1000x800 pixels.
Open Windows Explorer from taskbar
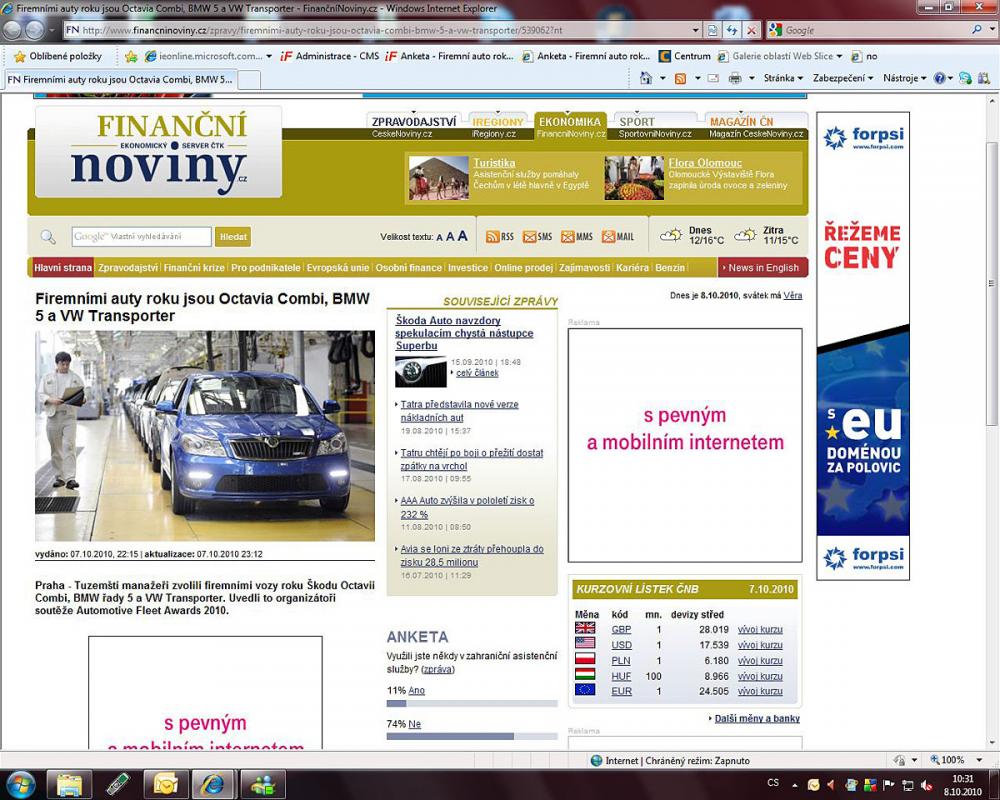tap(70, 785)
